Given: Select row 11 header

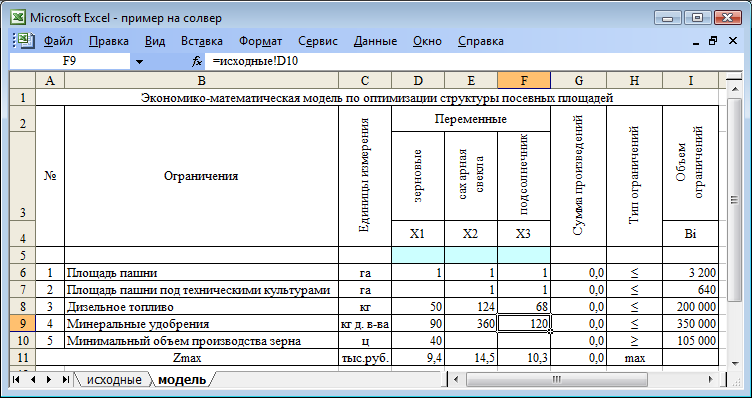Looking at the screenshot, I should [23, 357].
